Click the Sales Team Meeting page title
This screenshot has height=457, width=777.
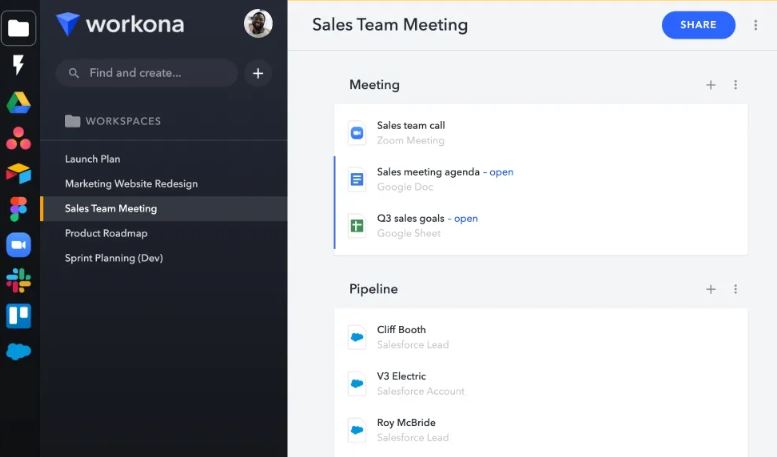tap(390, 25)
